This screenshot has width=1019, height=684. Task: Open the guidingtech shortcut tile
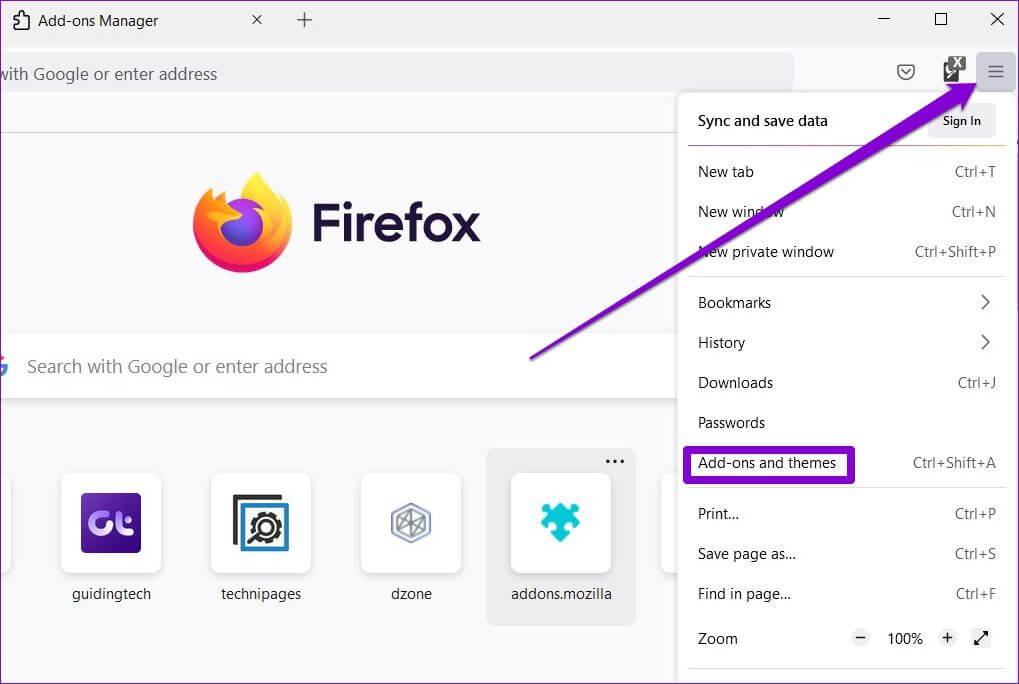pos(111,538)
